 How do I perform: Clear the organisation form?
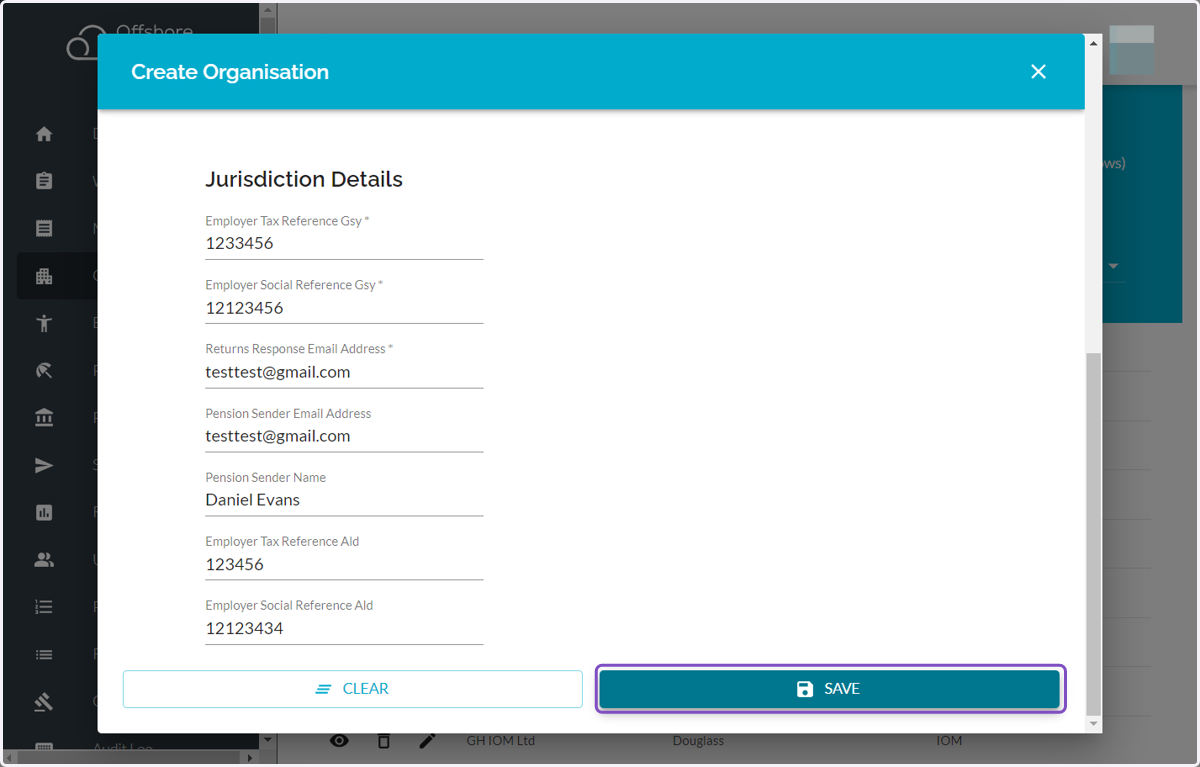tap(352, 689)
